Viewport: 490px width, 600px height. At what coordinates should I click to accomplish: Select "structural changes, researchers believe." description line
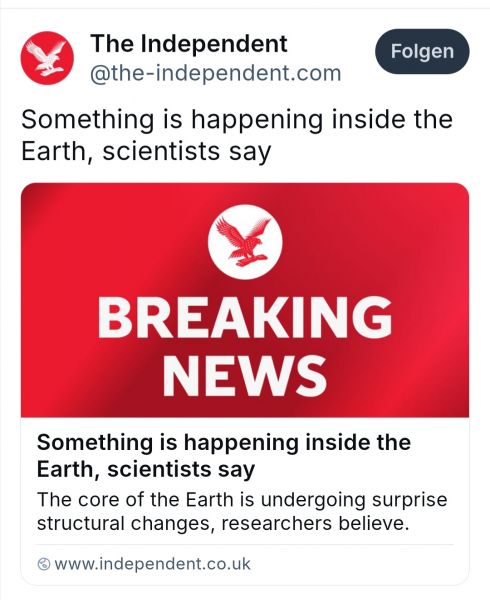pos(223,523)
